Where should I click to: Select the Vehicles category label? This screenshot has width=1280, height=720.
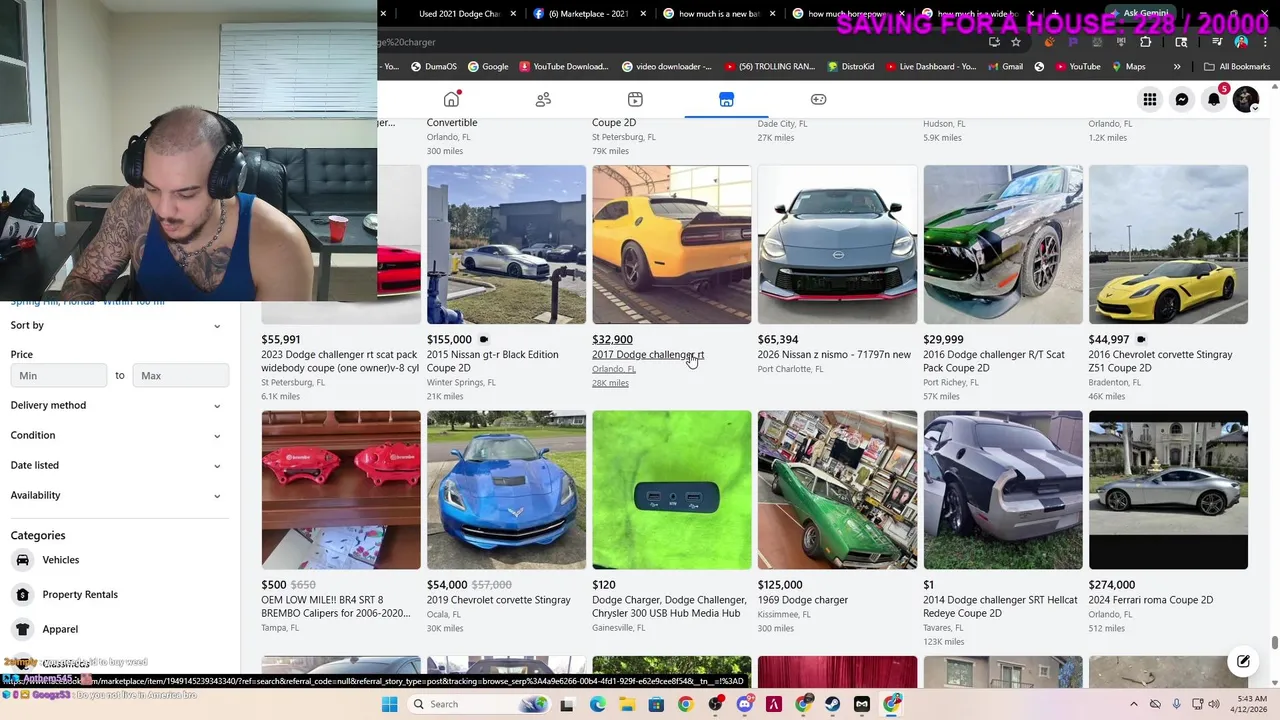61,560
